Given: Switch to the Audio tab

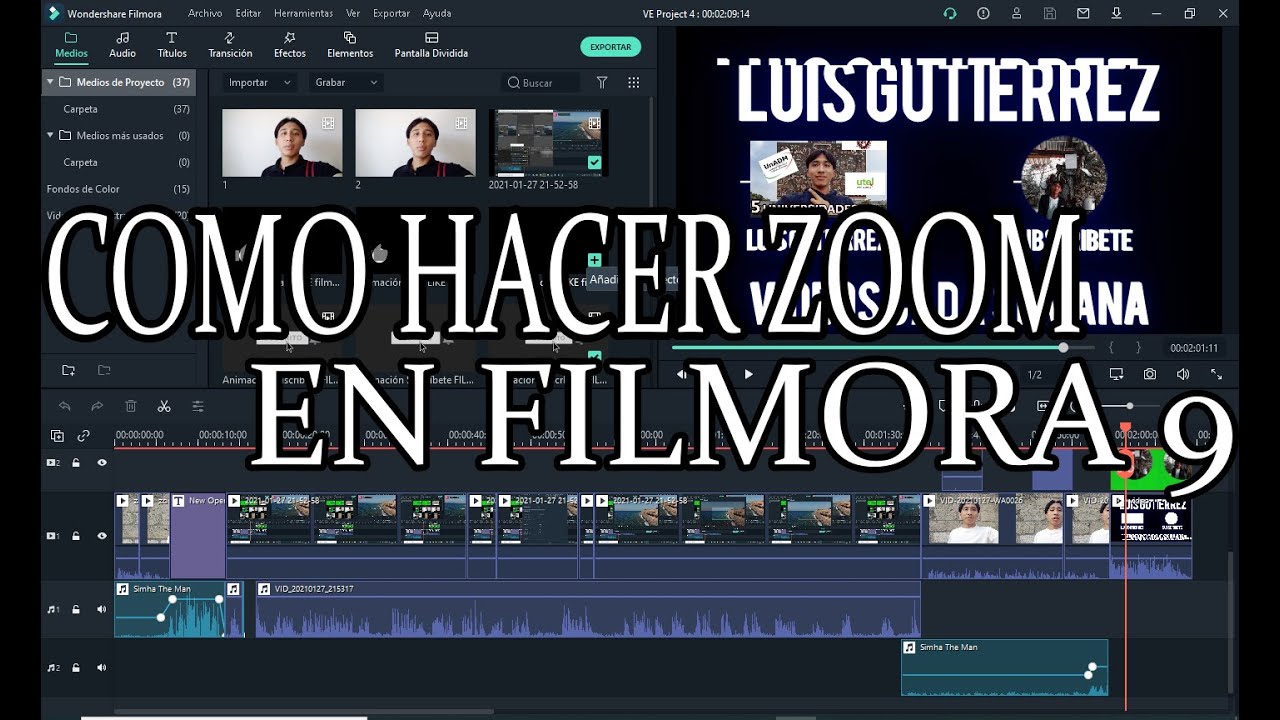Looking at the screenshot, I should pos(122,45).
